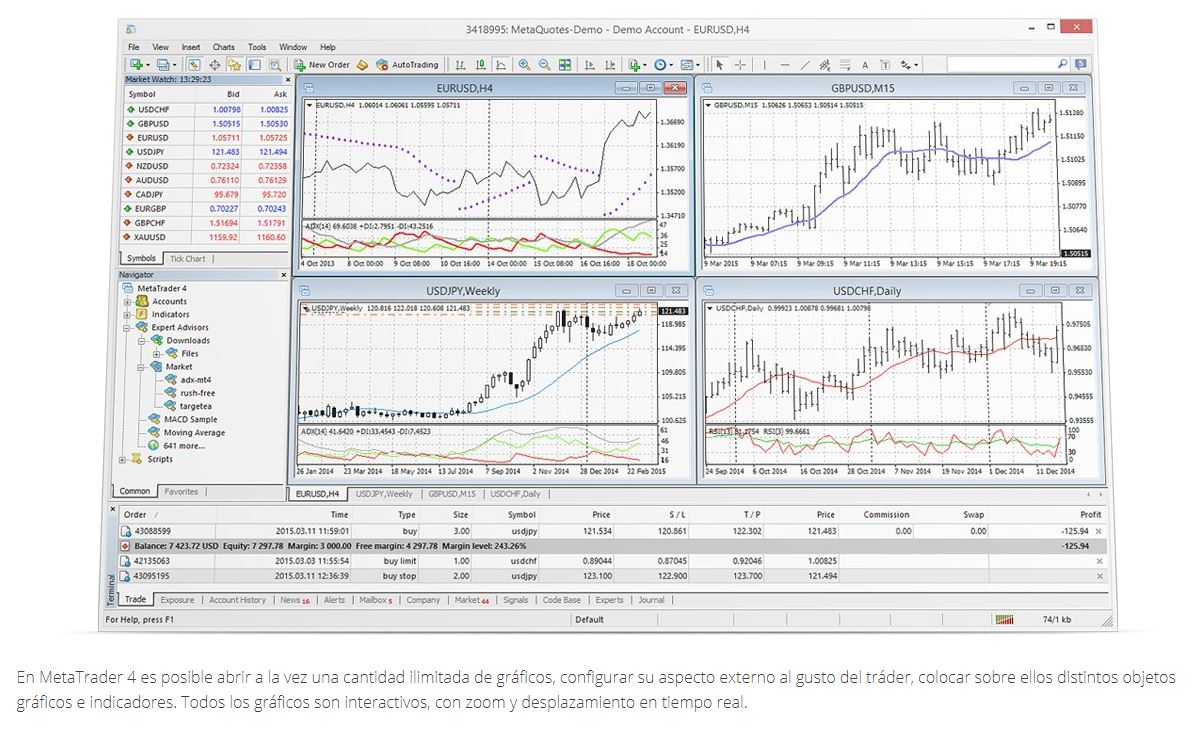The height and width of the screenshot is (736, 1194).
Task: Sort orders by Profit column header
Action: coord(1090,515)
